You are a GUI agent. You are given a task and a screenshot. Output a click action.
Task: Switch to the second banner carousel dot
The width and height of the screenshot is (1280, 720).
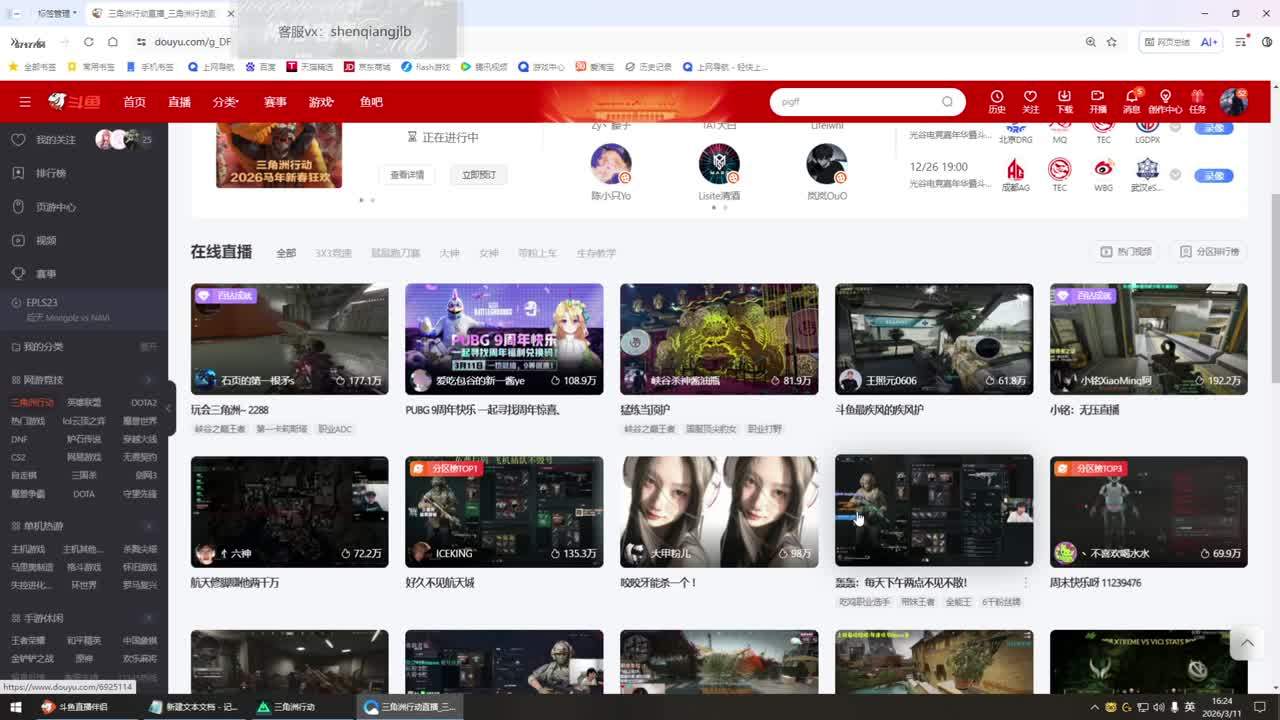[x=373, y=200]
